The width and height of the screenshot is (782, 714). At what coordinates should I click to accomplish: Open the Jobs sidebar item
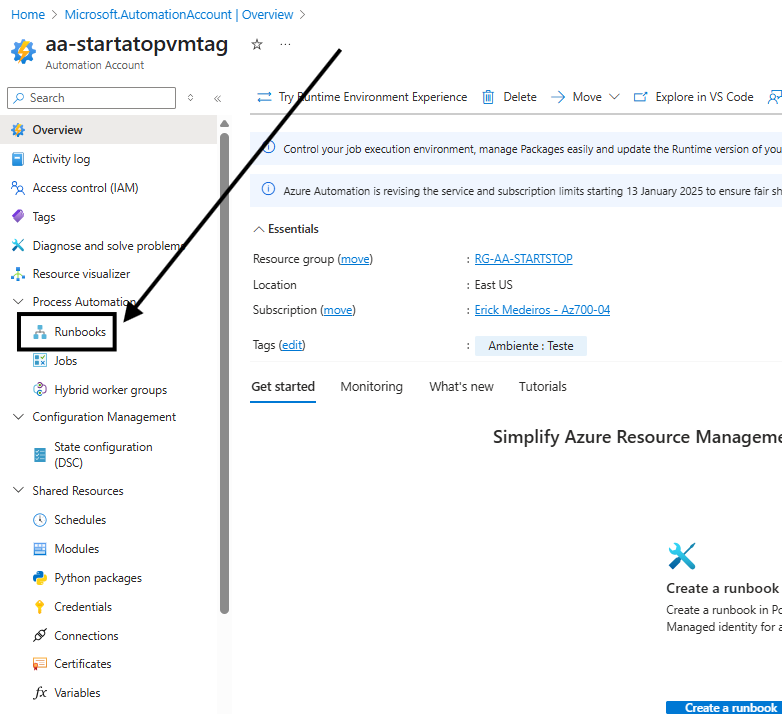click(65, 361)
